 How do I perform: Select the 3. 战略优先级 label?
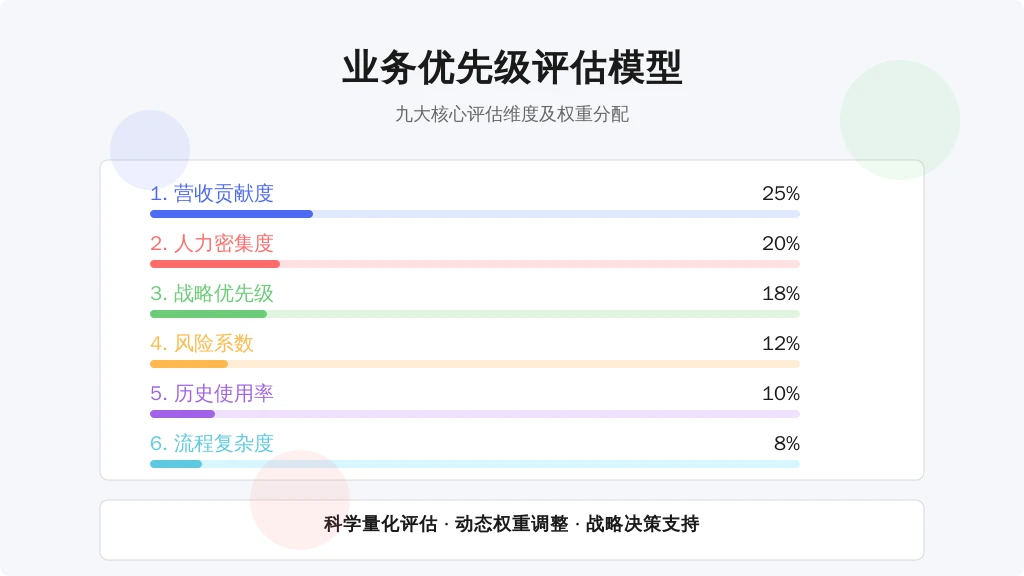[x=212, y=293]
